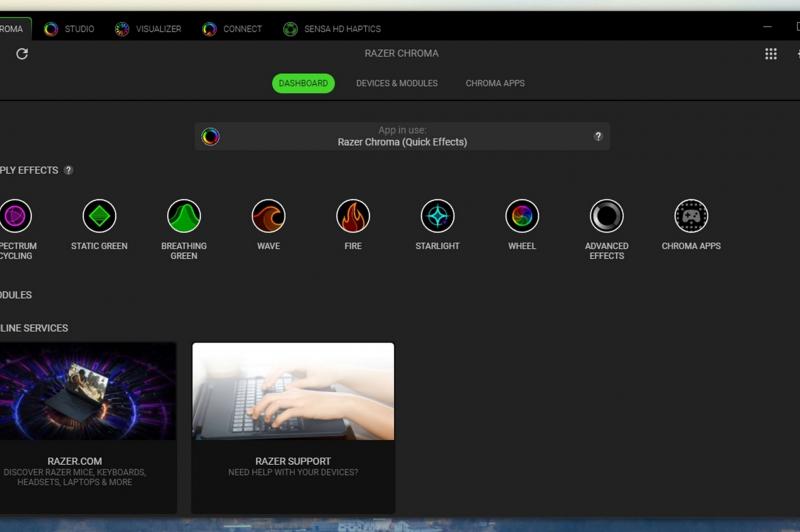Select the Dashboard sub-tab
800x532 pixels.
[303, 83]
